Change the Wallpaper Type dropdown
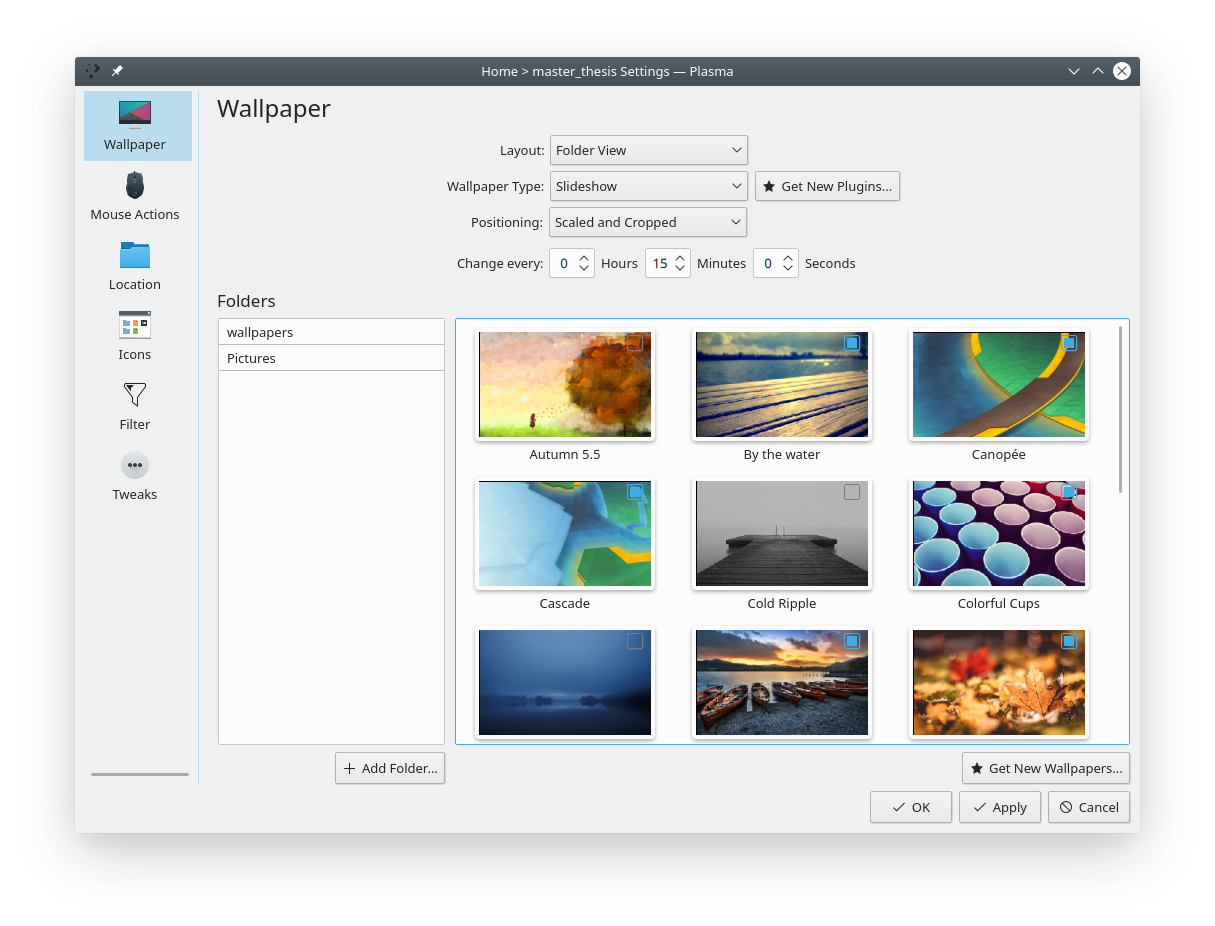Screen dimensions: 1215x926 648,186
